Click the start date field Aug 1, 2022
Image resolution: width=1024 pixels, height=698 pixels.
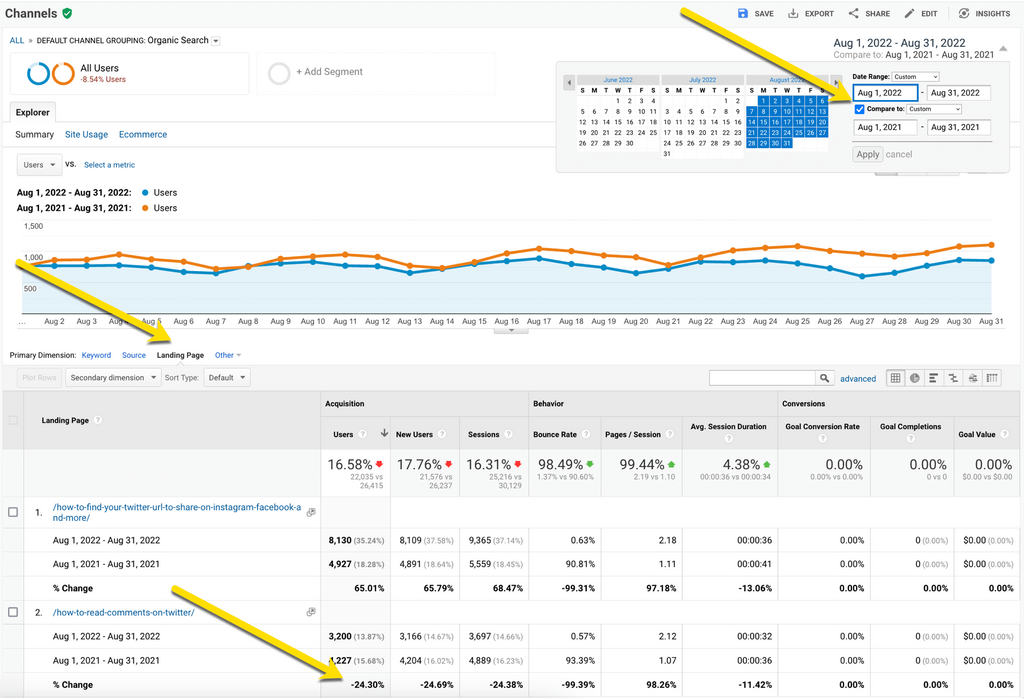[885, 93]
